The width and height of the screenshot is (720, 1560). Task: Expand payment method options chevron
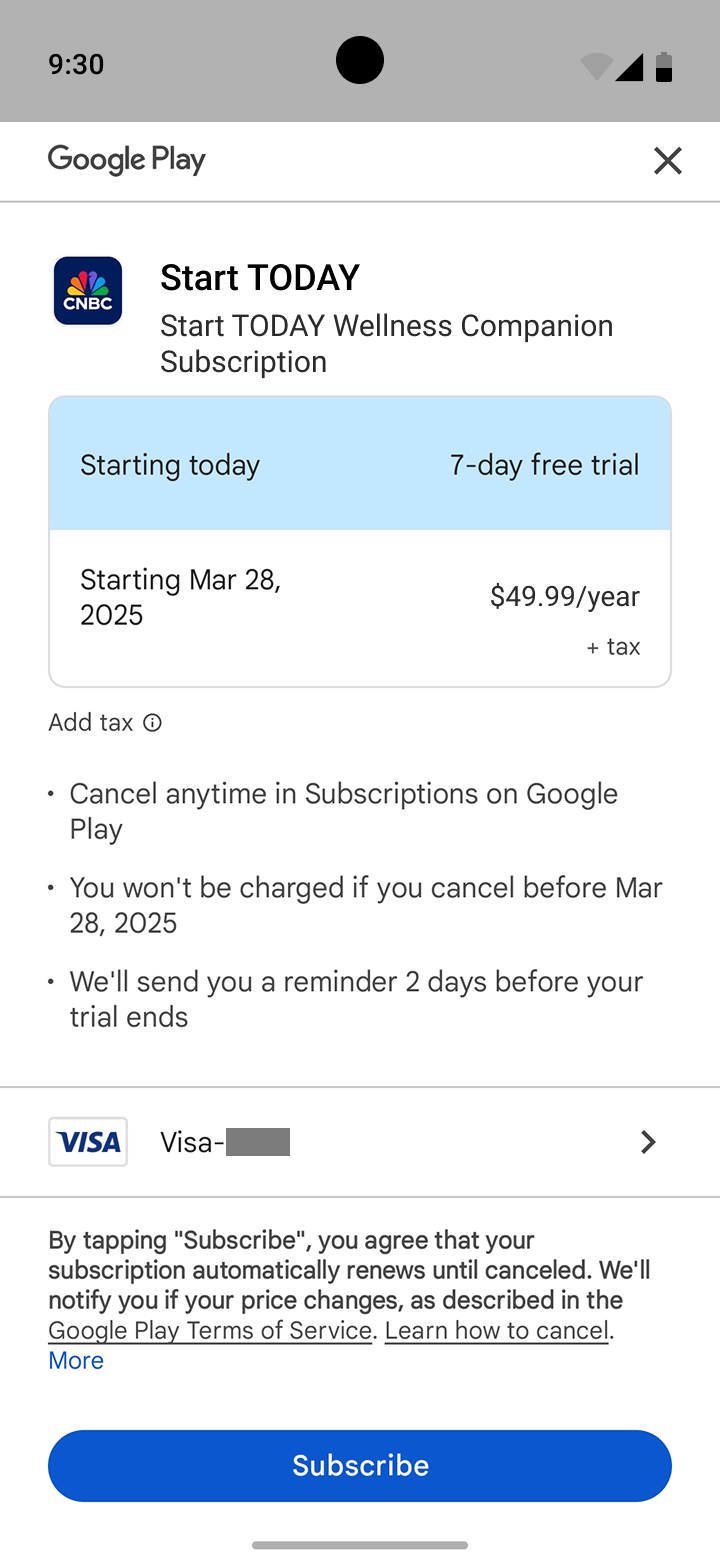(x=648, y=1142)
